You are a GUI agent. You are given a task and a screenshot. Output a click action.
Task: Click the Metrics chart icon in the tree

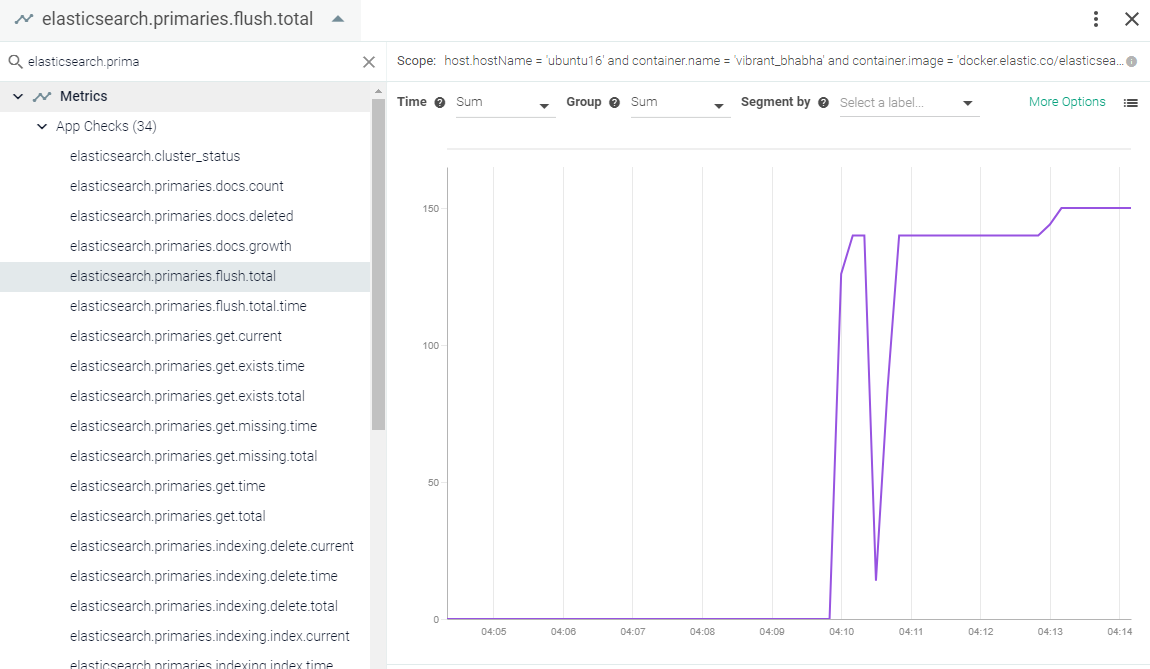(x=42, y=96)
